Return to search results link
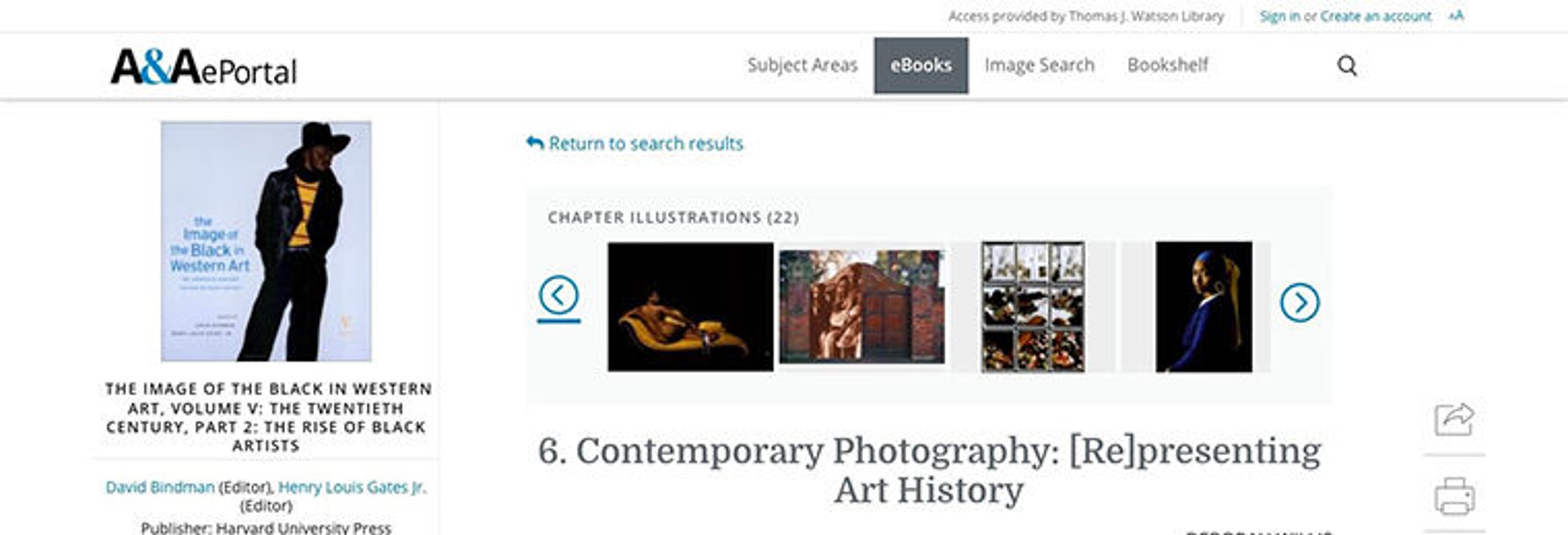The width and height of the screenshot is (1568, 535). pos(645,143)
